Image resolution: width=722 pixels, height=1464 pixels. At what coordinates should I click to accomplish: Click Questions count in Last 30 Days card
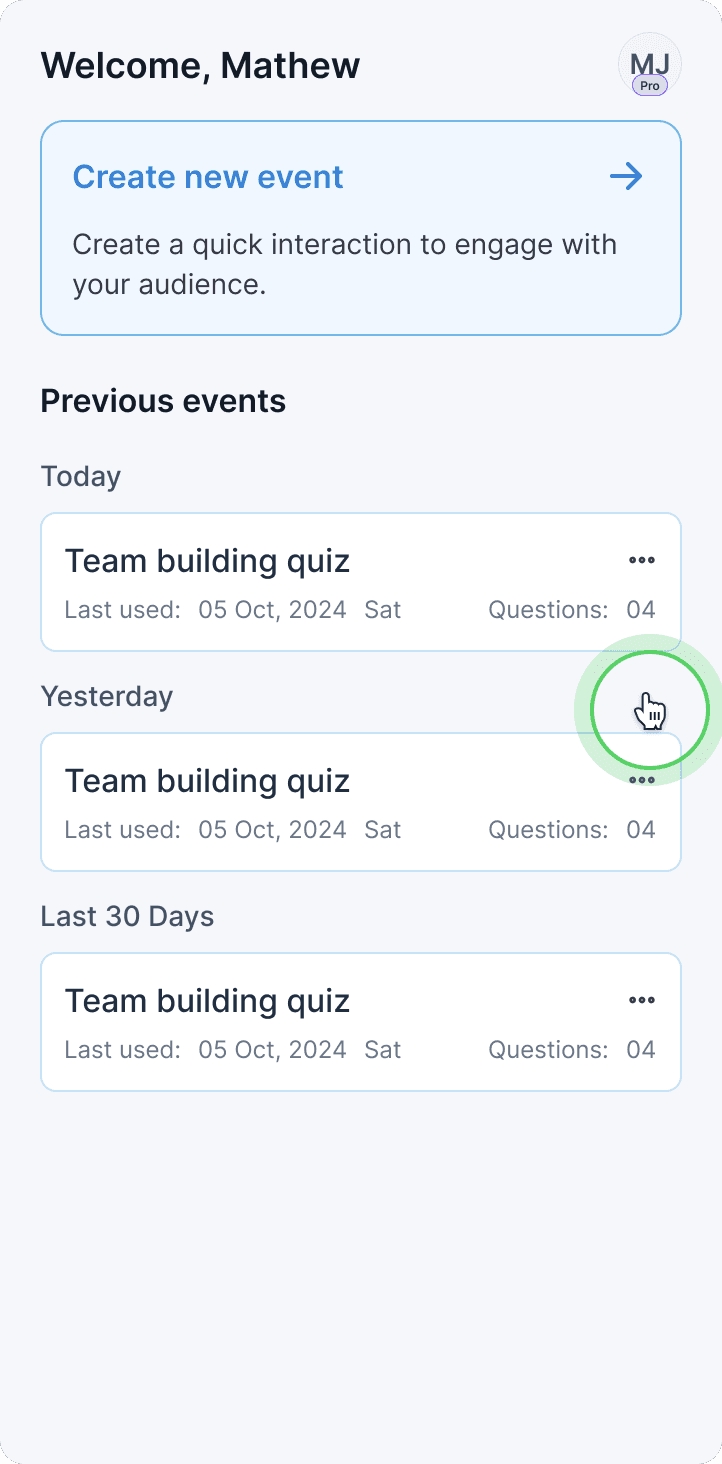pyautogui.click(x=571, y=1050)
